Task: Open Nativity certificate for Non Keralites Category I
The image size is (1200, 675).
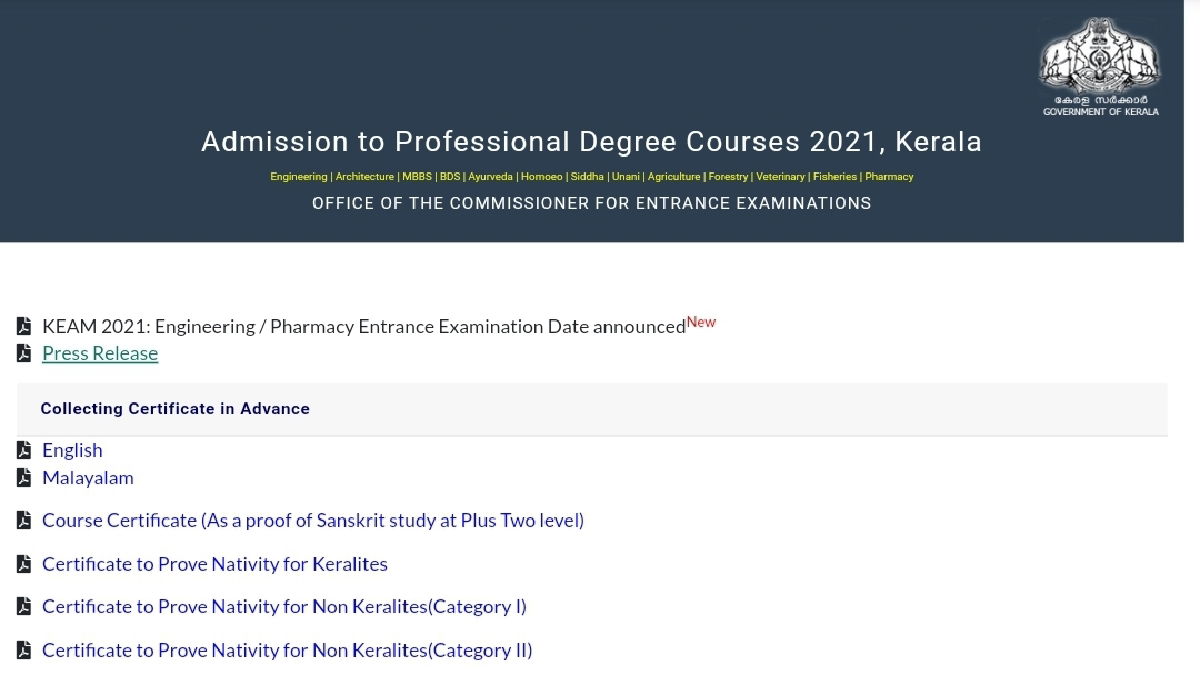Action: click(284, 607)
